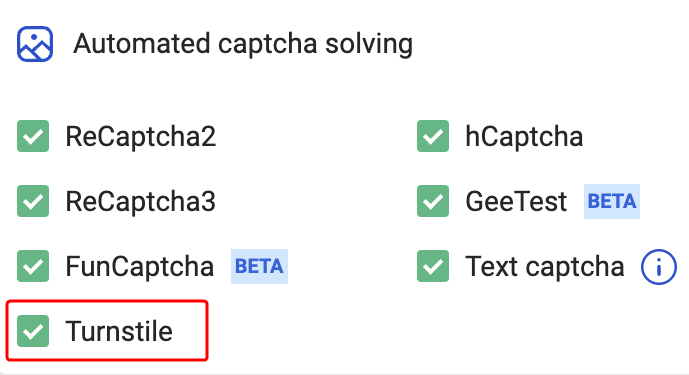Toggle the ReCaptcha3 checkbox off
This screenshot has height=375, width=689.
[33, 201]
